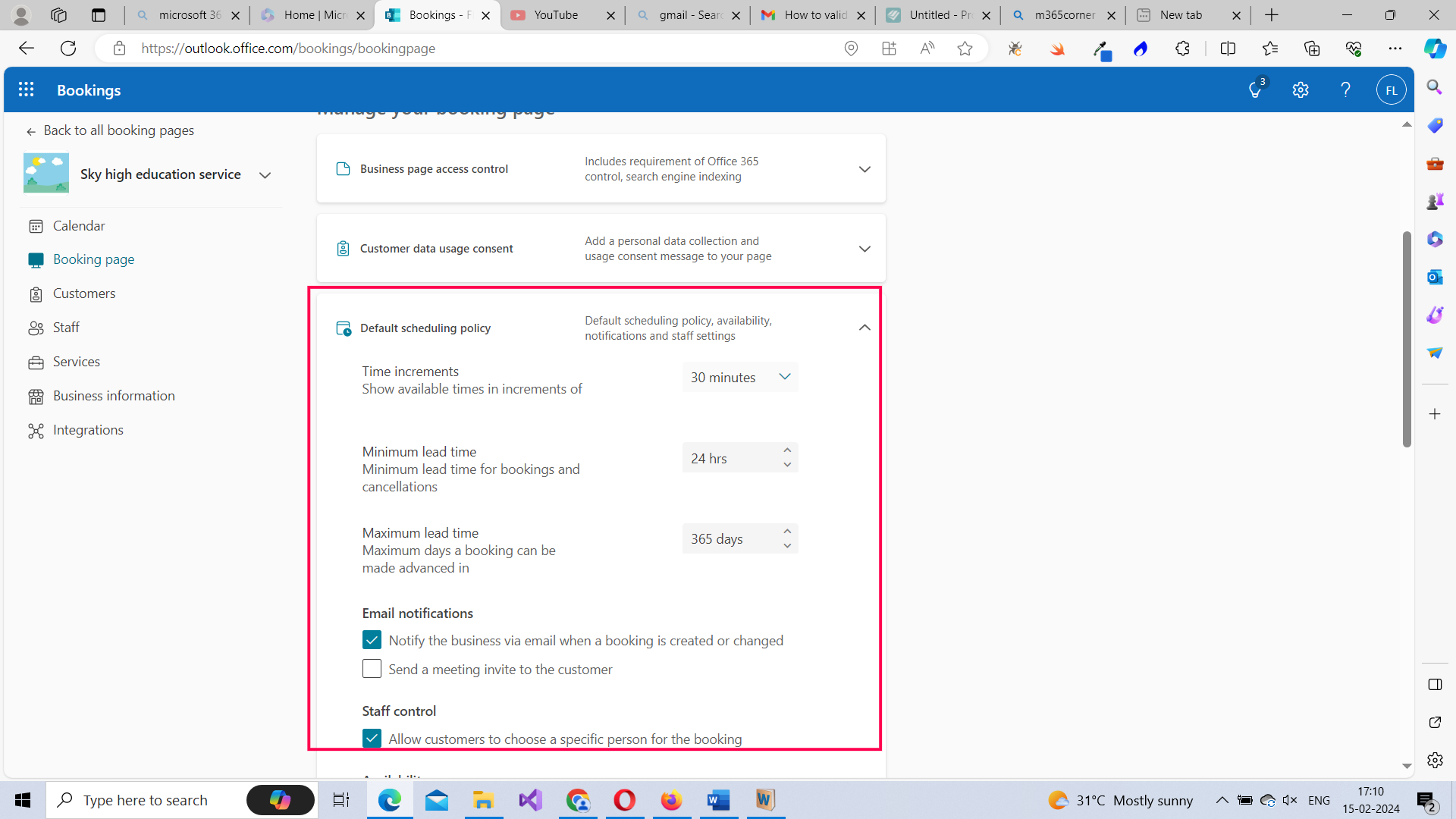
Task: Increase Minimum lead time with the up stepper
Action: tap(787, 449)
